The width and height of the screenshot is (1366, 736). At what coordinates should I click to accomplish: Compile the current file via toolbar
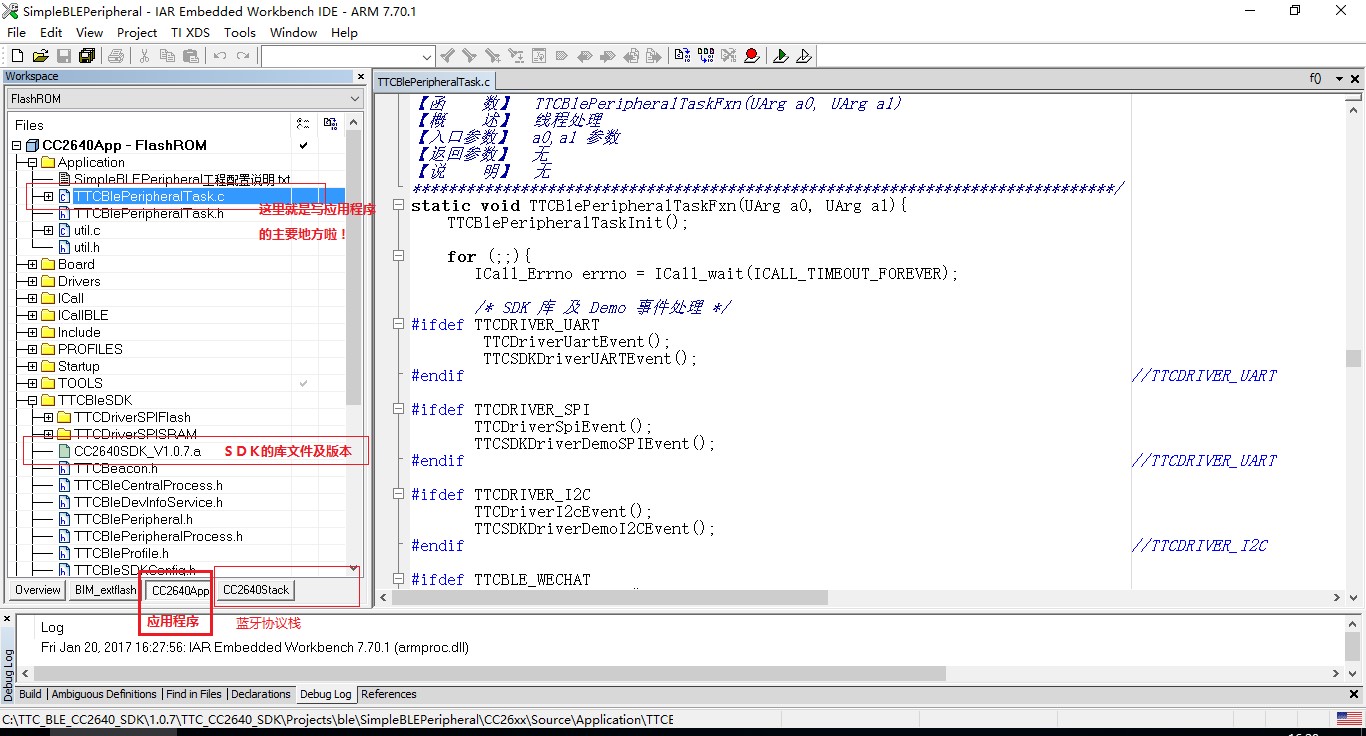(682, 56)
